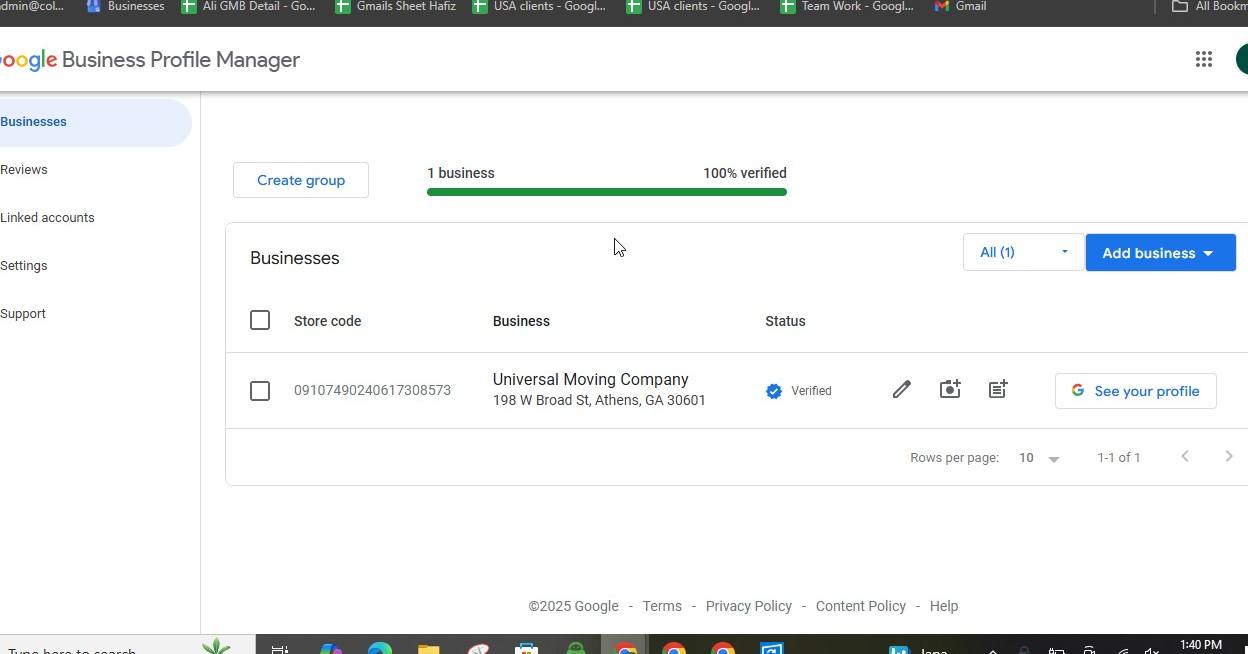Open Support in the left sidebar
This screenshot has height=654, width=1248.
[23, 314]
